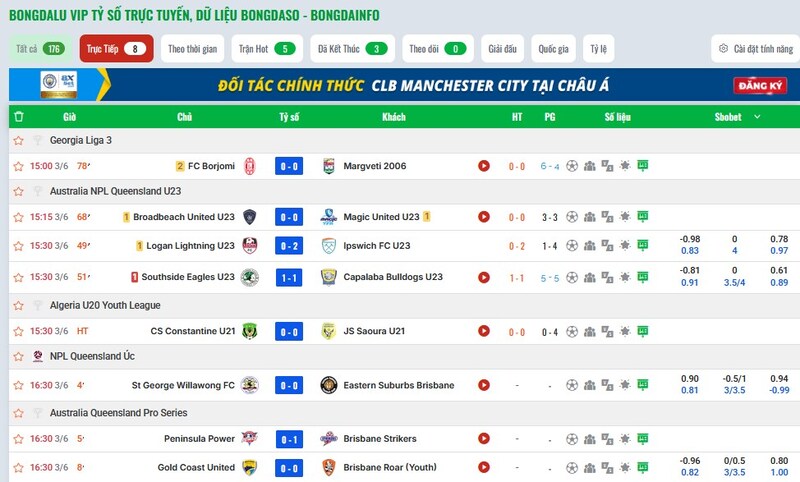Screen dimensions: 800x482
Task: Open the tips star-burst icon for St George Willawong
Action: coord(625,385)
